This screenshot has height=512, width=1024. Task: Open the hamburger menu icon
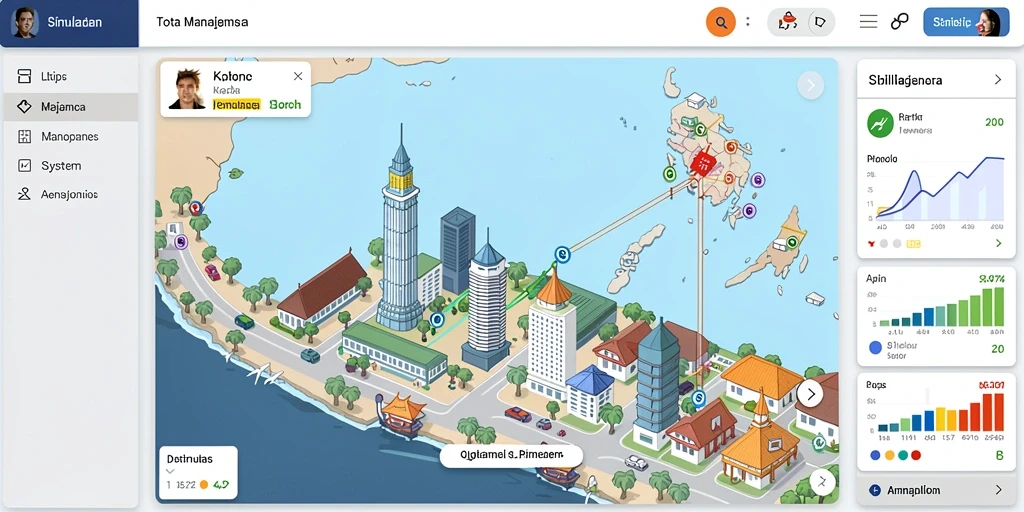pyautogui.click(x=868, y=22)
